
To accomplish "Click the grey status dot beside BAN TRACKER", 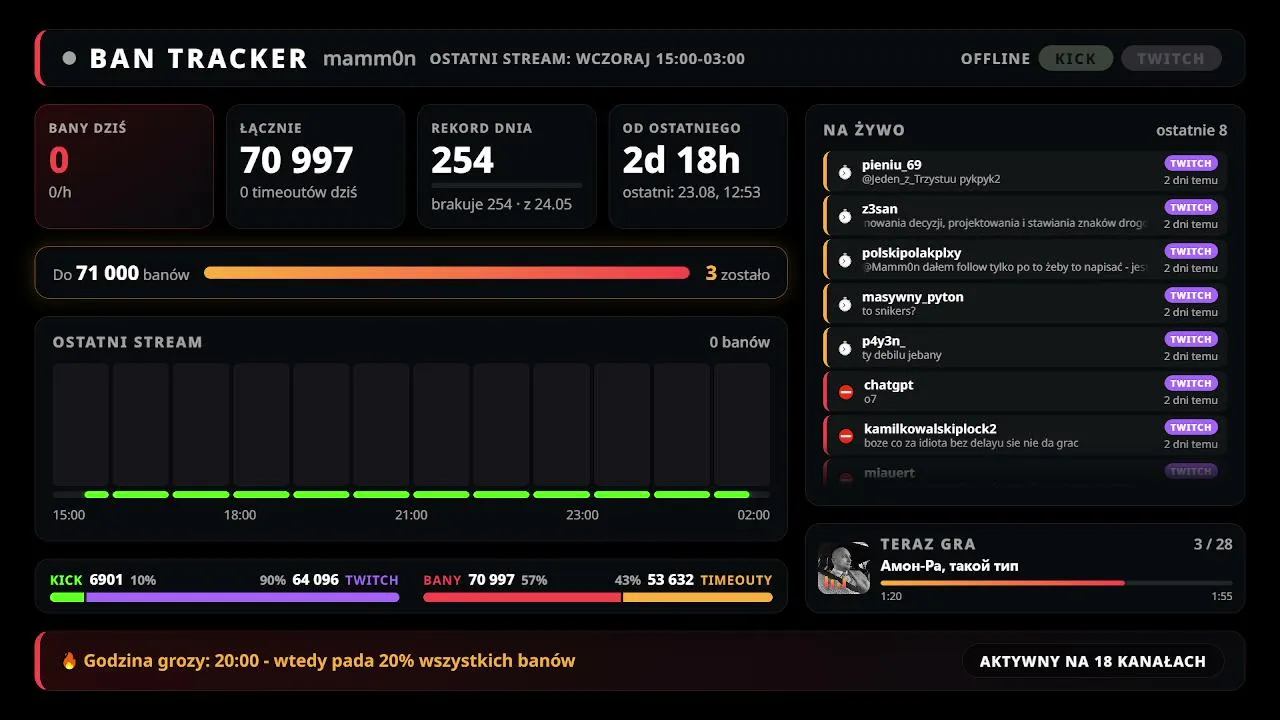I will (x=69, y=58).
